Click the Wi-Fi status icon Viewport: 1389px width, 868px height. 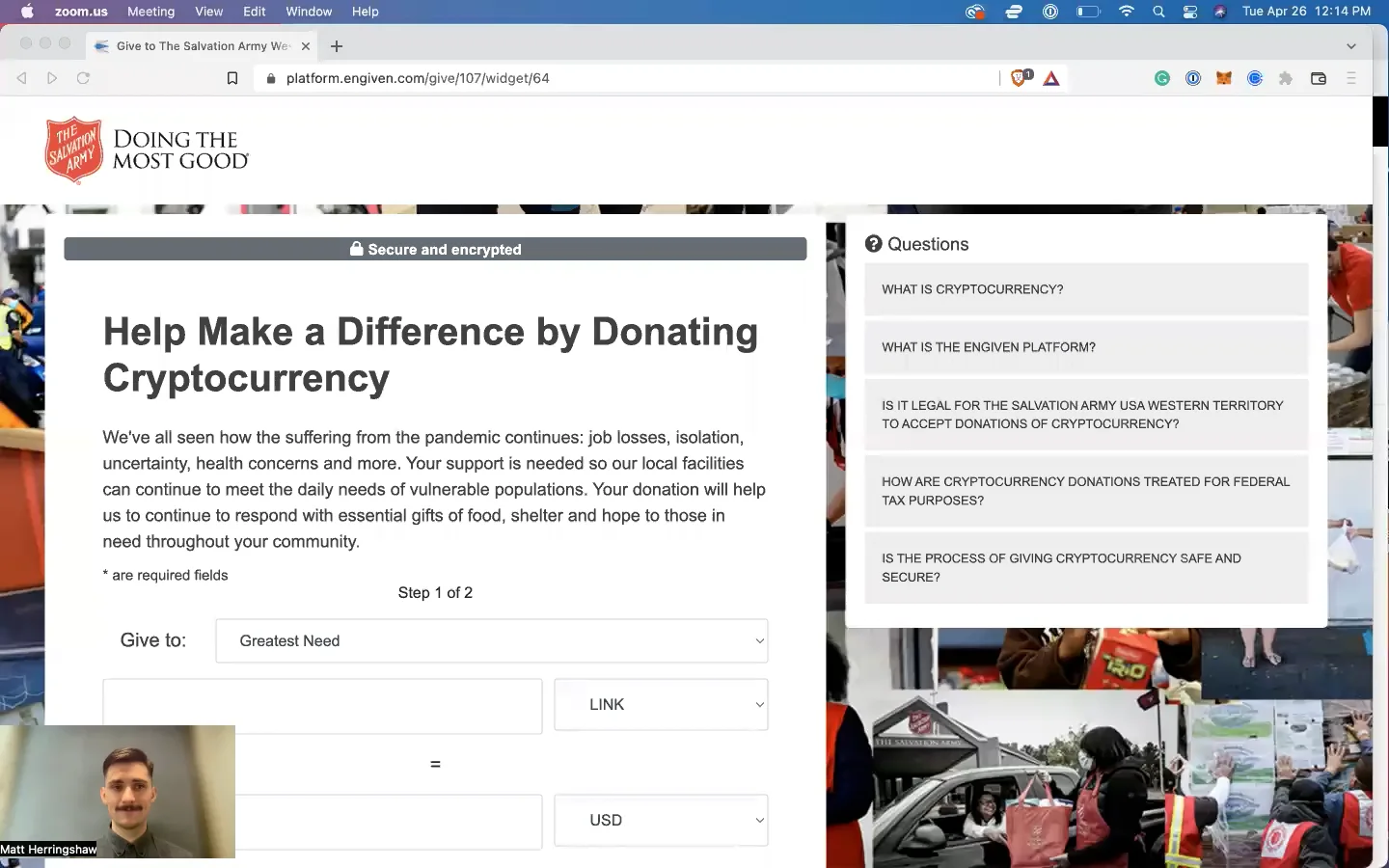(x=1126, y=12)
